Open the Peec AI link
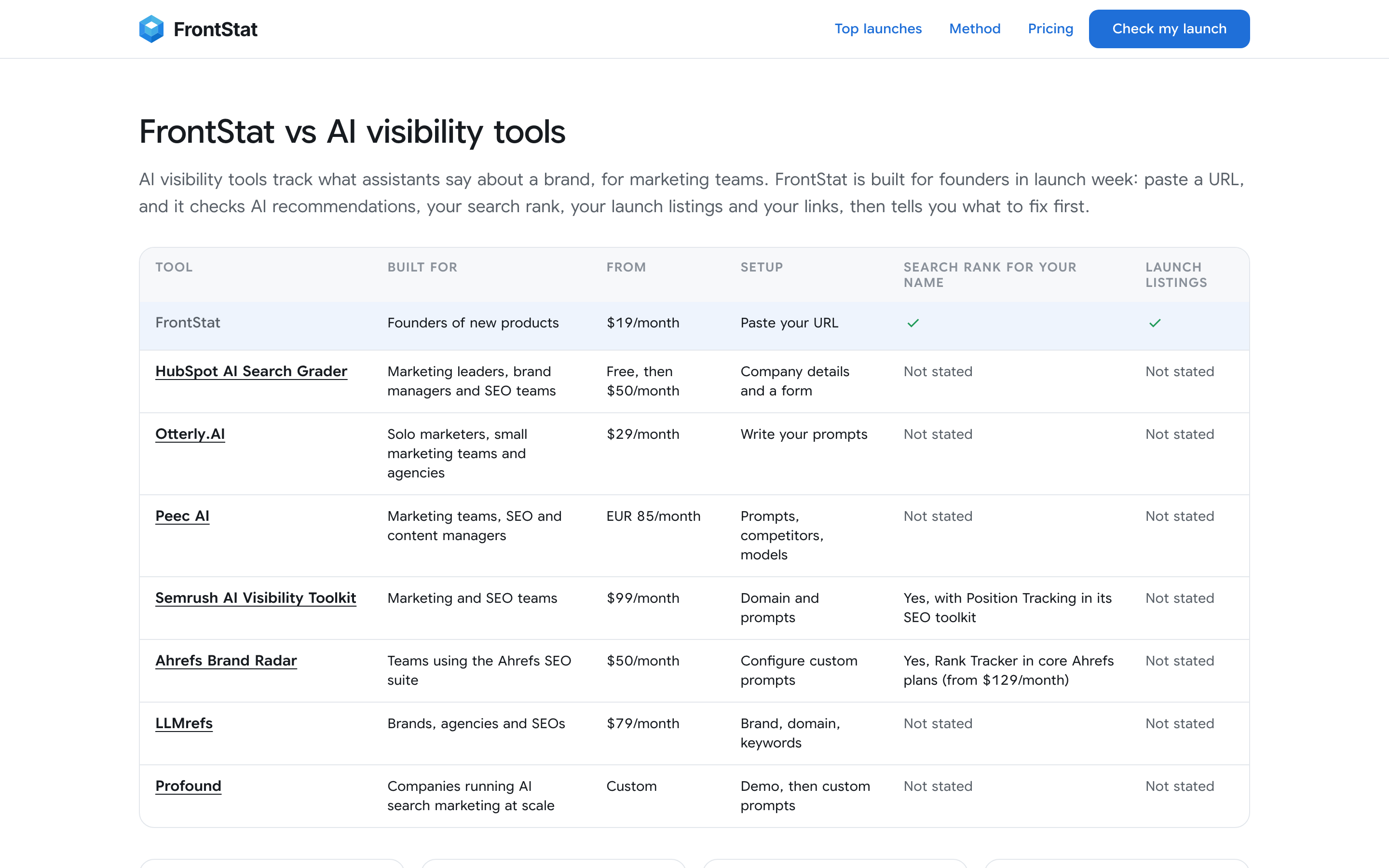Image resolution: width=1389 pixels, height=868 pixels. point(182,516)
